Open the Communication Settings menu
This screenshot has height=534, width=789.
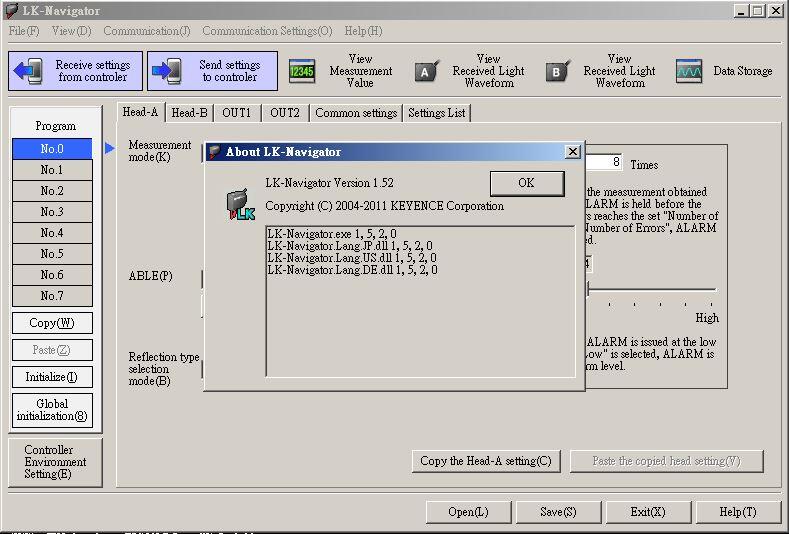(x=267, y=31)
